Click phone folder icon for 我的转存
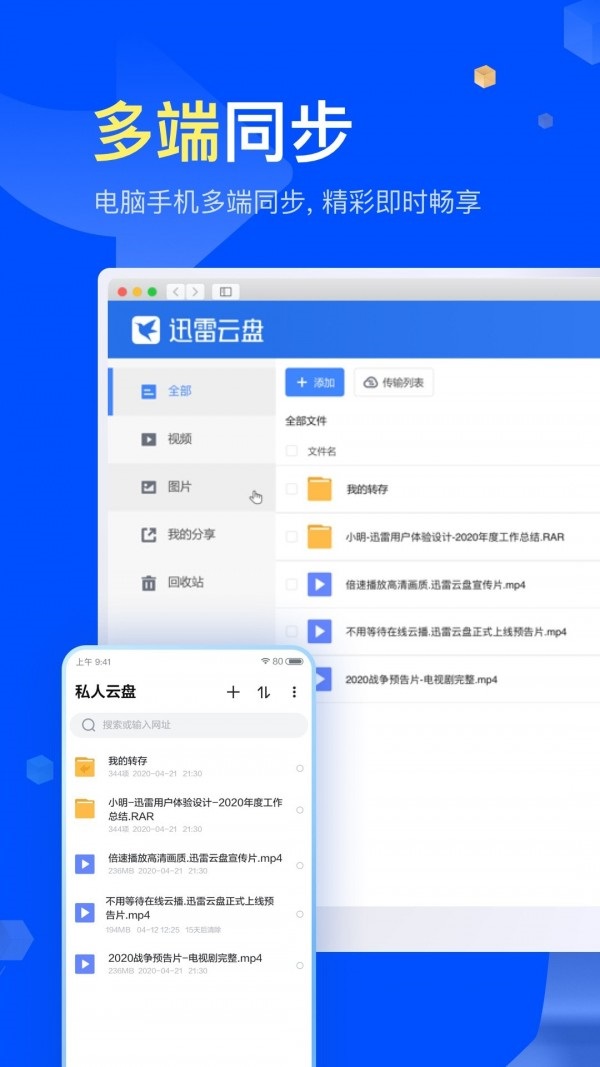The width and height of the screenshot is (600, 1067). 84,767
